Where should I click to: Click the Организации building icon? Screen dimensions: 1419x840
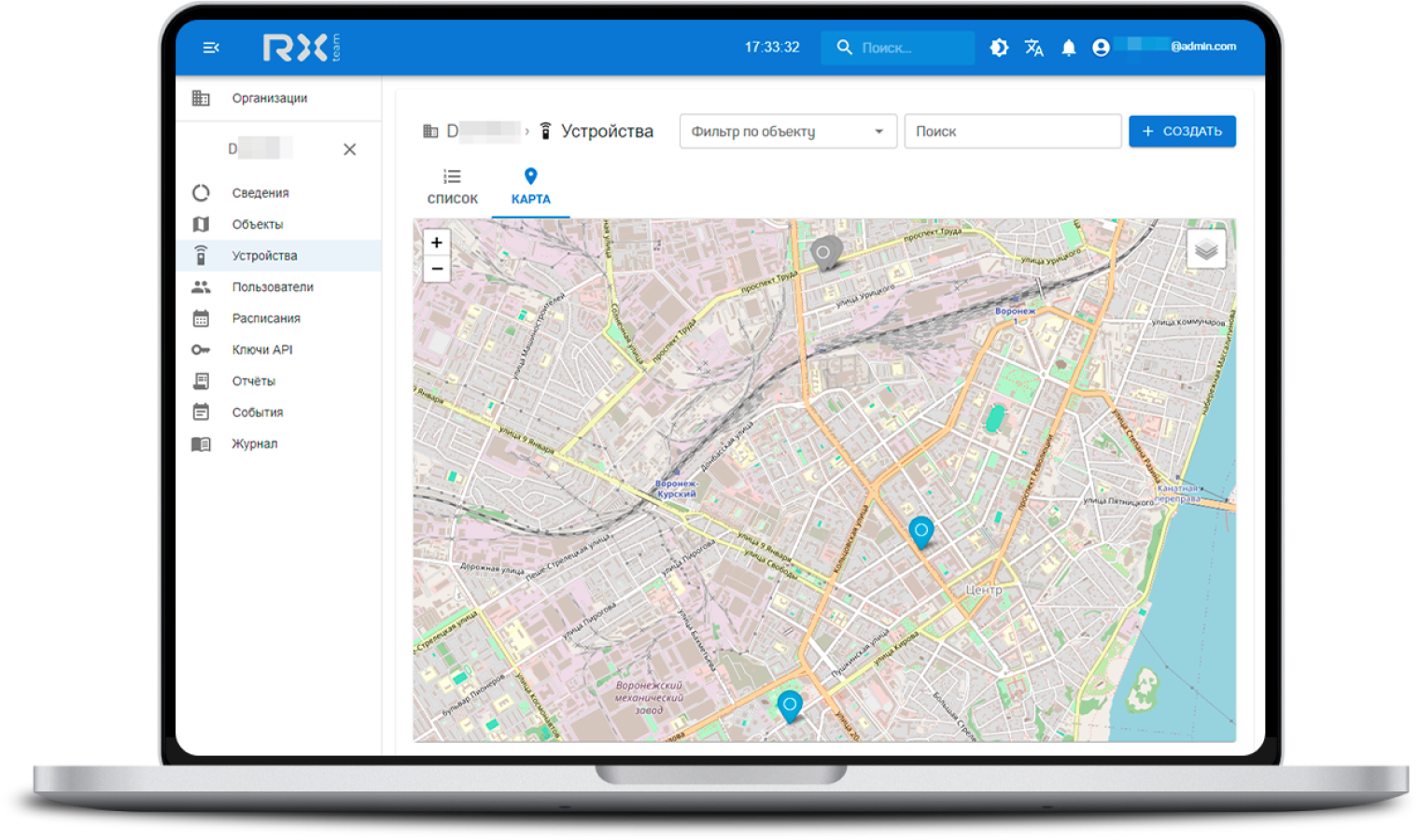(x=201, y=98)
